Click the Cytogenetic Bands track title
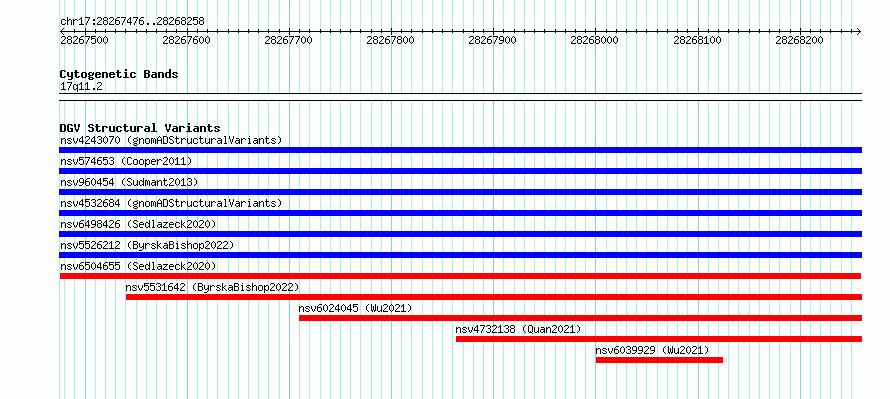The image size is (890, 399). [x=119, y=74]
